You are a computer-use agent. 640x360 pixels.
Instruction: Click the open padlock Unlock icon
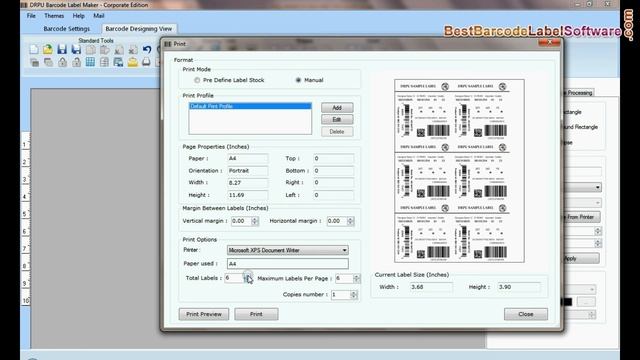click(76, 62)
